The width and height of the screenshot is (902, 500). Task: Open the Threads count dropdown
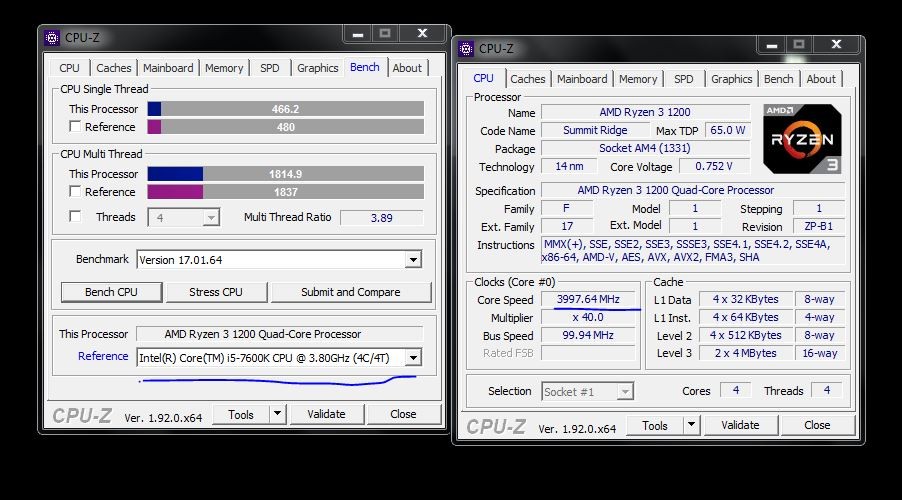tap(211, 217)
